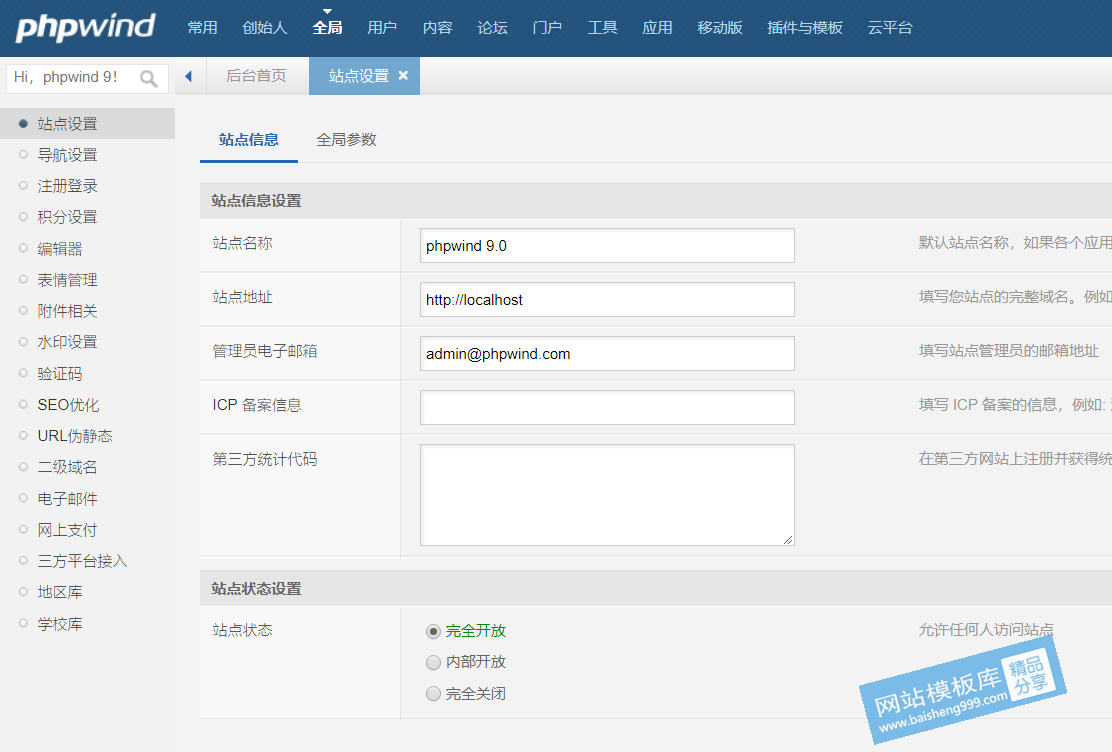Open the 工具 top menu

click(x=603, y=28)
